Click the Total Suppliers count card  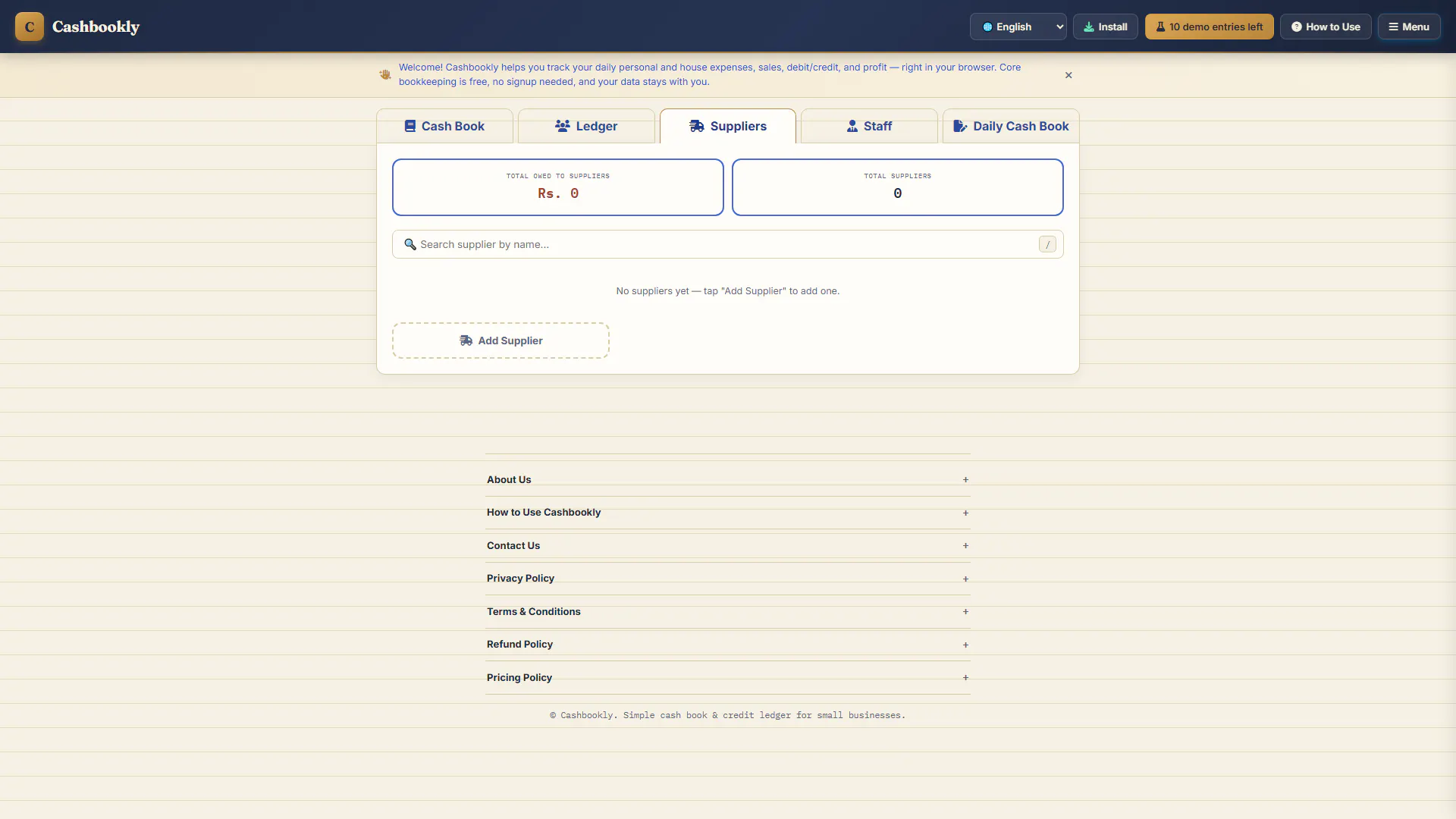(898, 187)
